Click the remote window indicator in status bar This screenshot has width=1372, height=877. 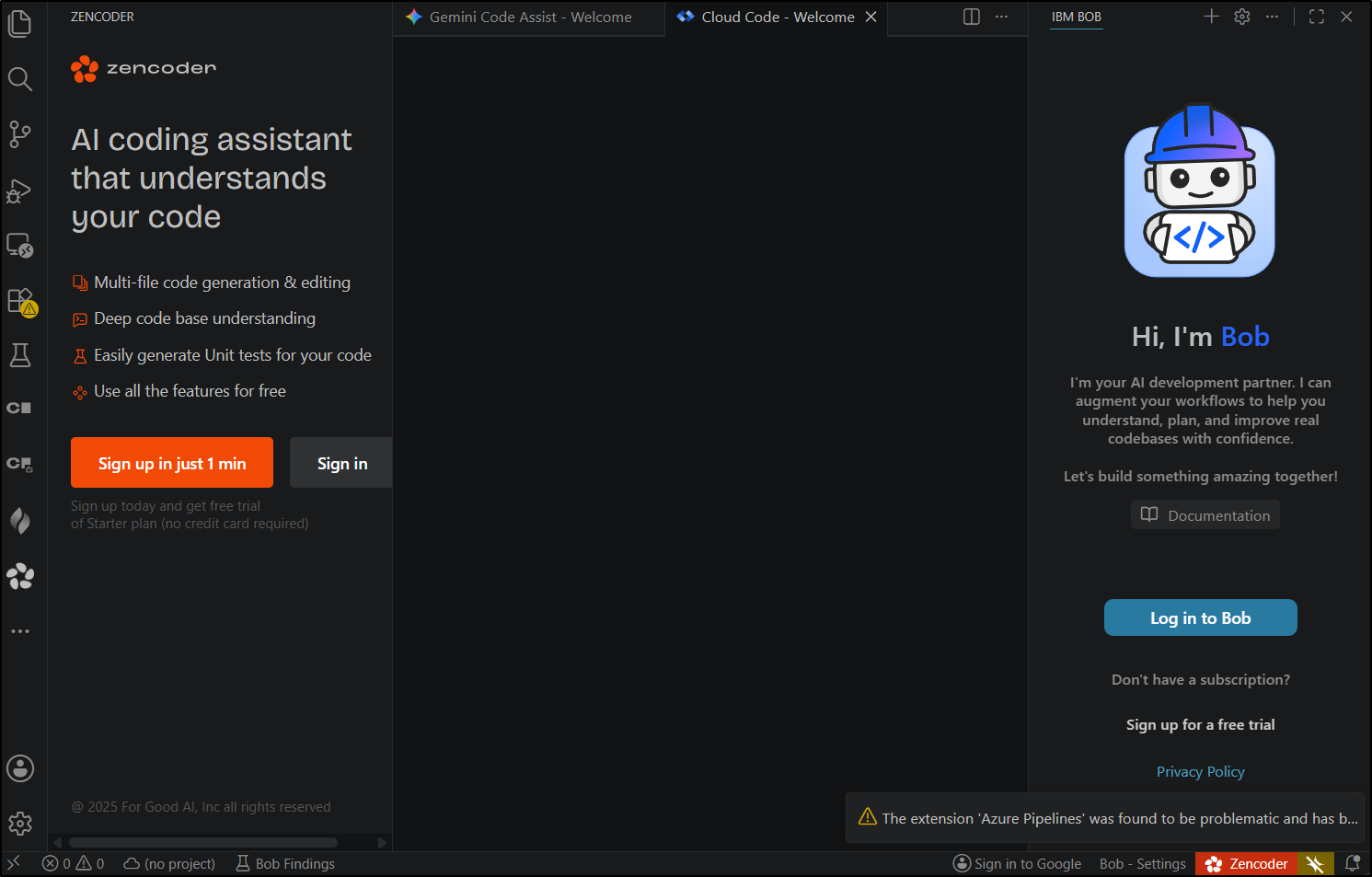tap(14, 863)
